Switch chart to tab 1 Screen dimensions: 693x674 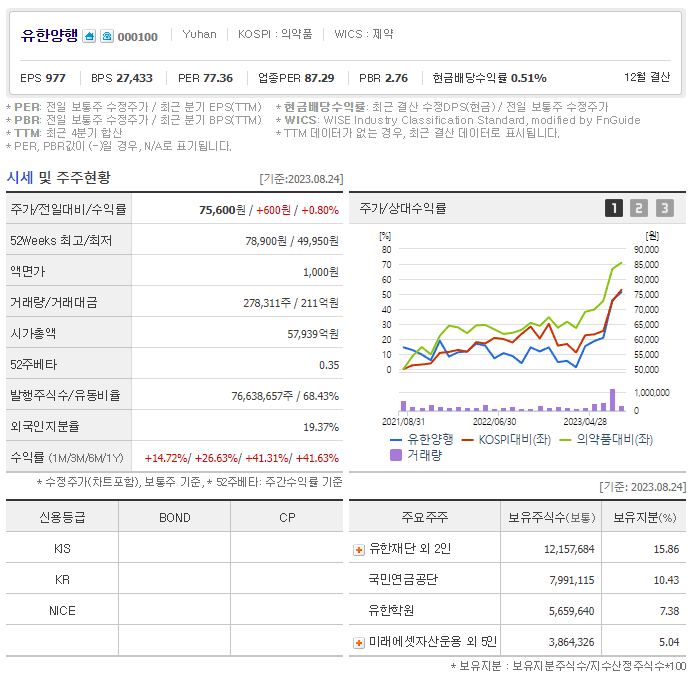pyautogui.click(x=614, y=208)
